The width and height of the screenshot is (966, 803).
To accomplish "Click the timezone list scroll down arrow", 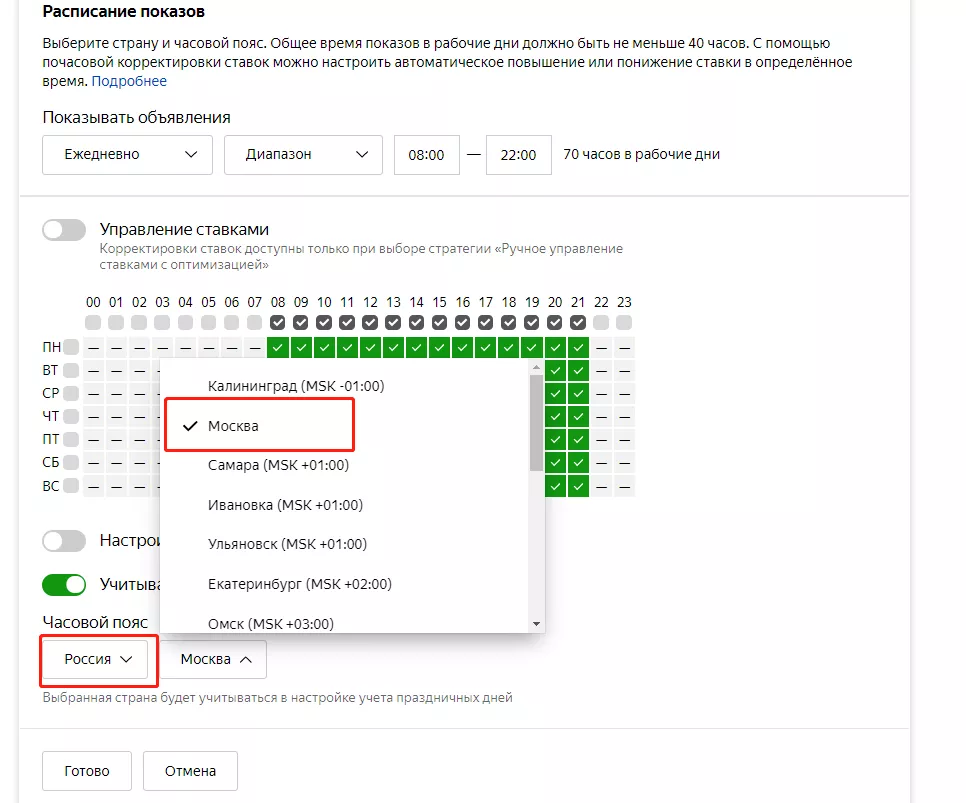I will tap(537, 624).
